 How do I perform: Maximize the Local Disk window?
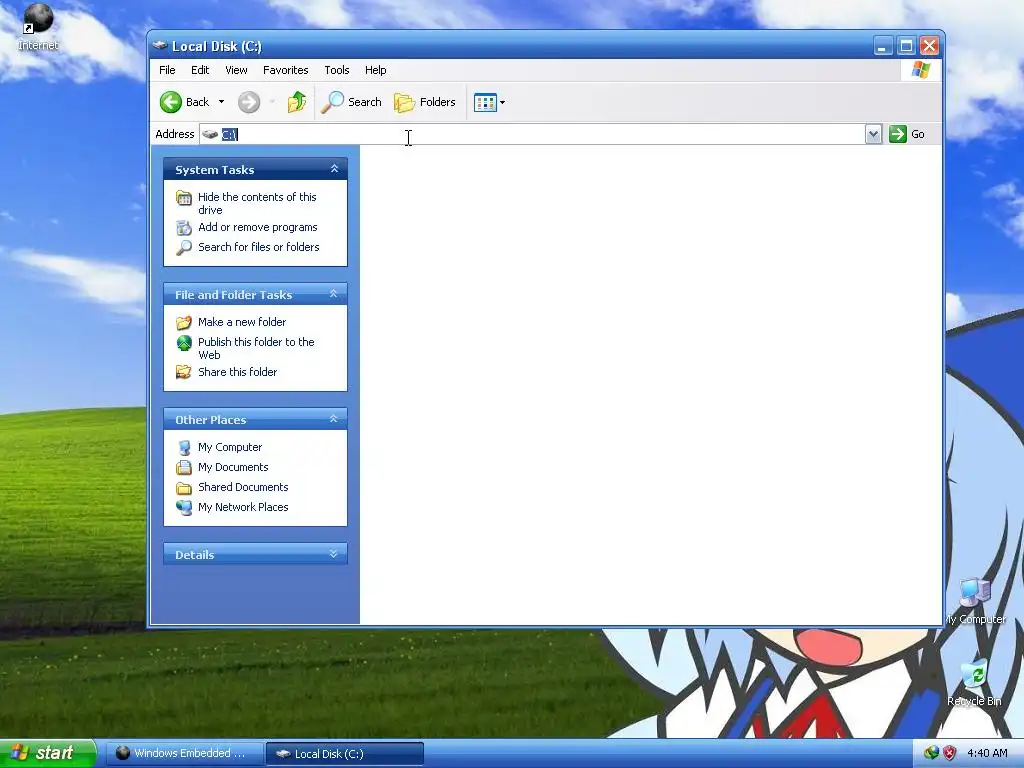click(x=906, y=46)
